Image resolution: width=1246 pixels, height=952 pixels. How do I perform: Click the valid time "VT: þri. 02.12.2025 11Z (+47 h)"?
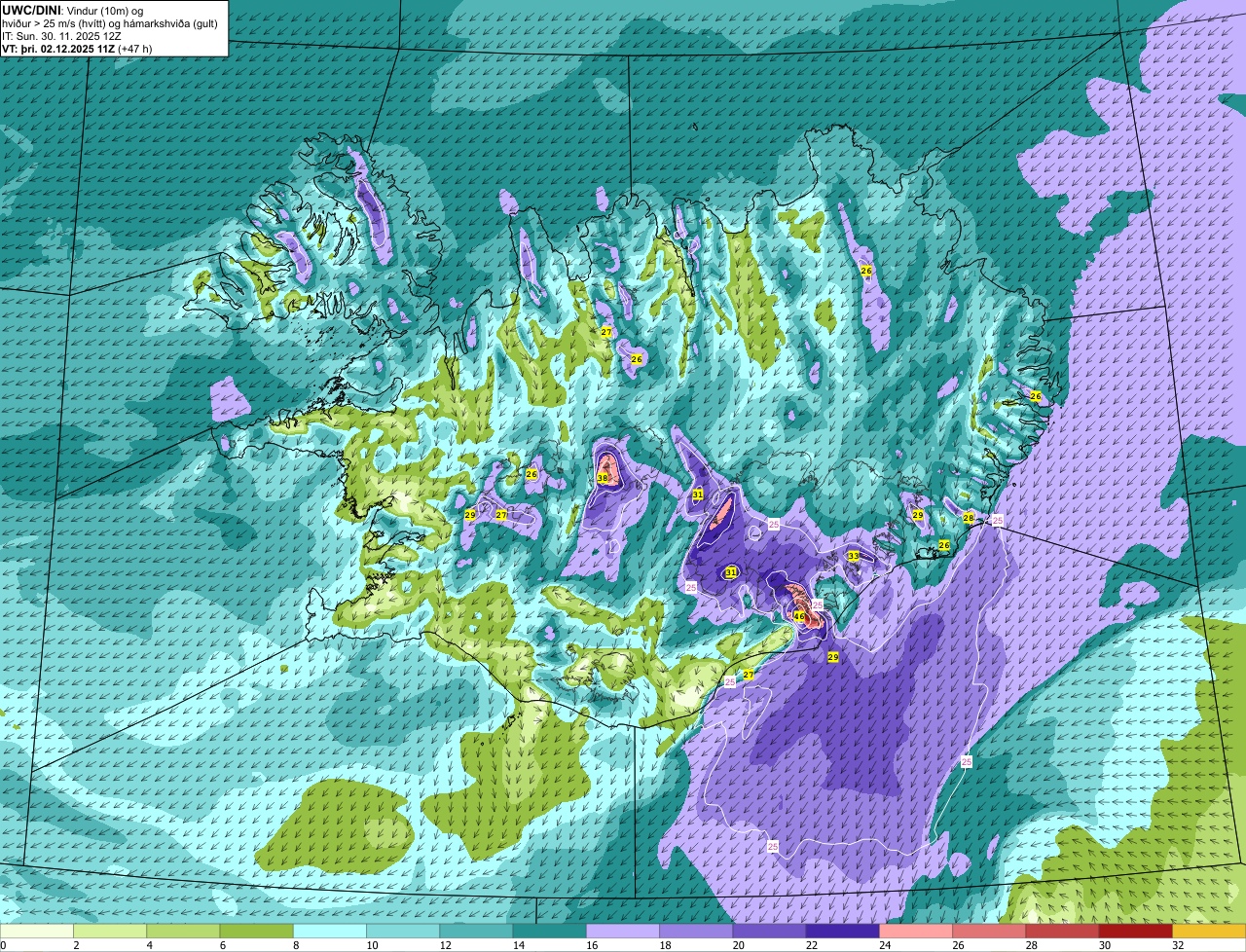coord(77,48)
